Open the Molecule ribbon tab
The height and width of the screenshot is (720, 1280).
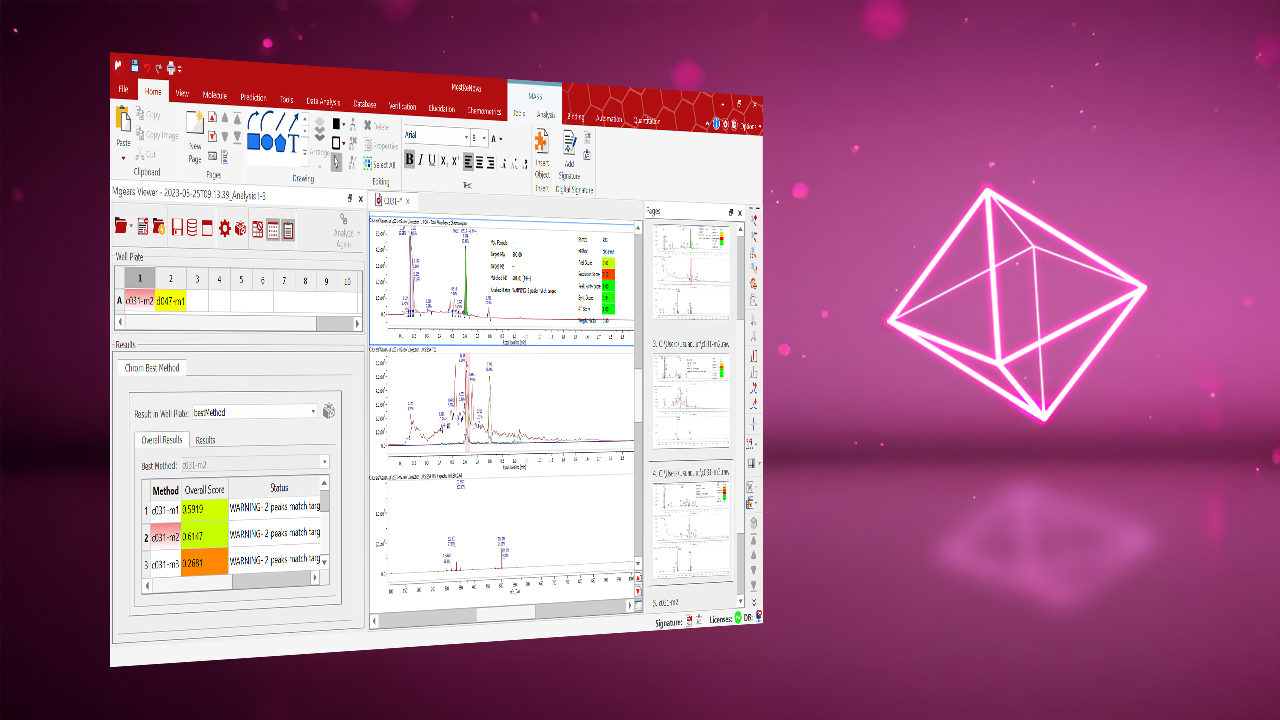(214, 95)
